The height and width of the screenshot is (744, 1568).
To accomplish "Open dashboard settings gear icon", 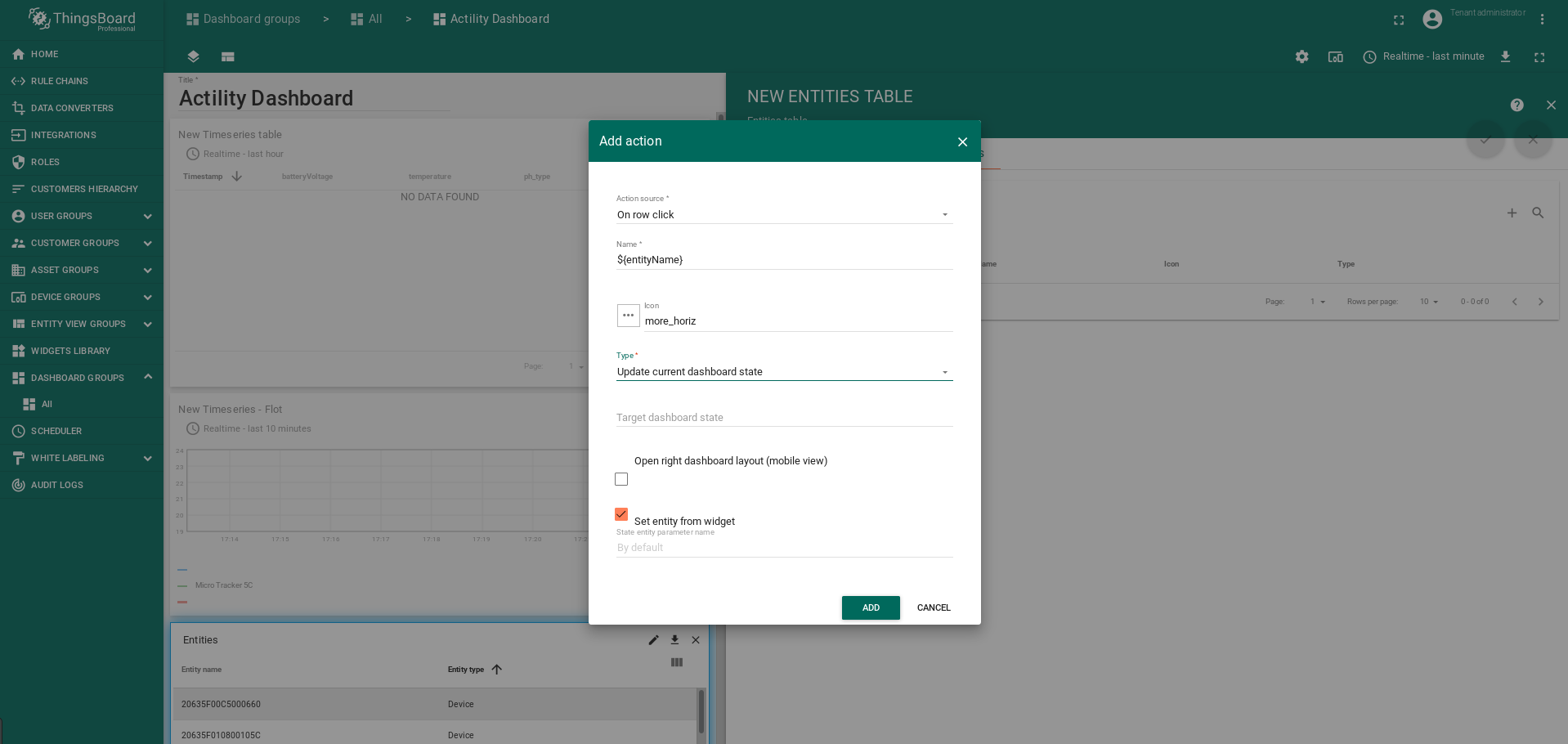I will [1301, 56].
